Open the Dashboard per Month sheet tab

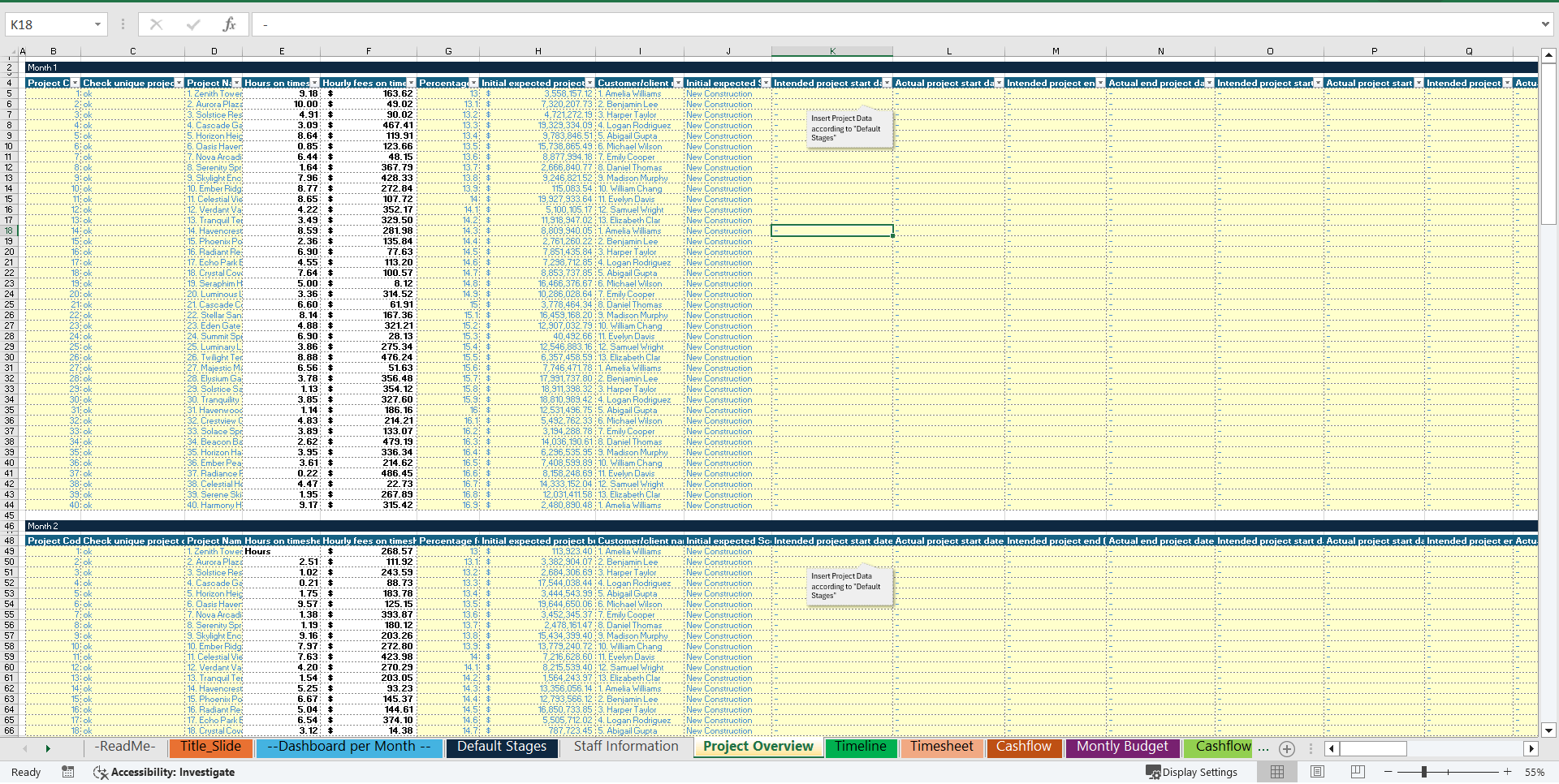click(349, 747)
